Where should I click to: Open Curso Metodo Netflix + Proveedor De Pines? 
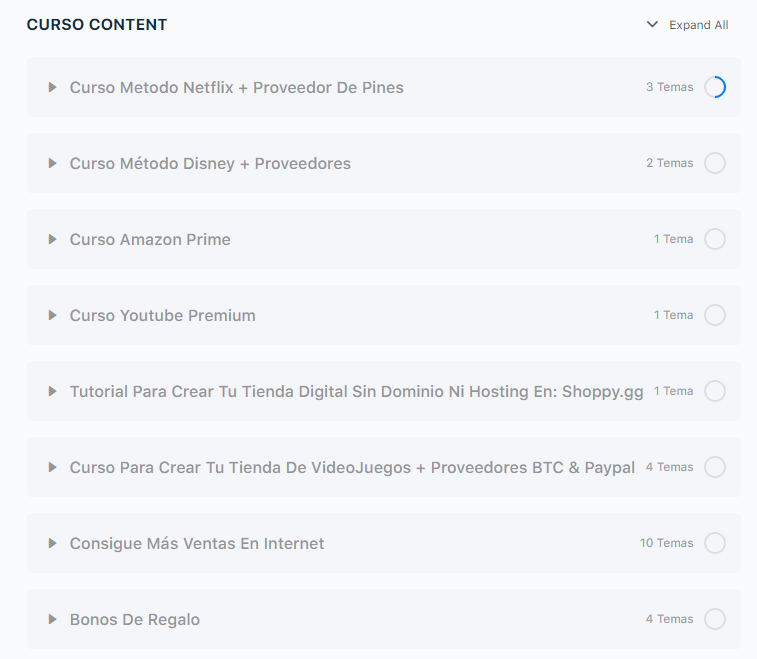(x=237, y=87)
